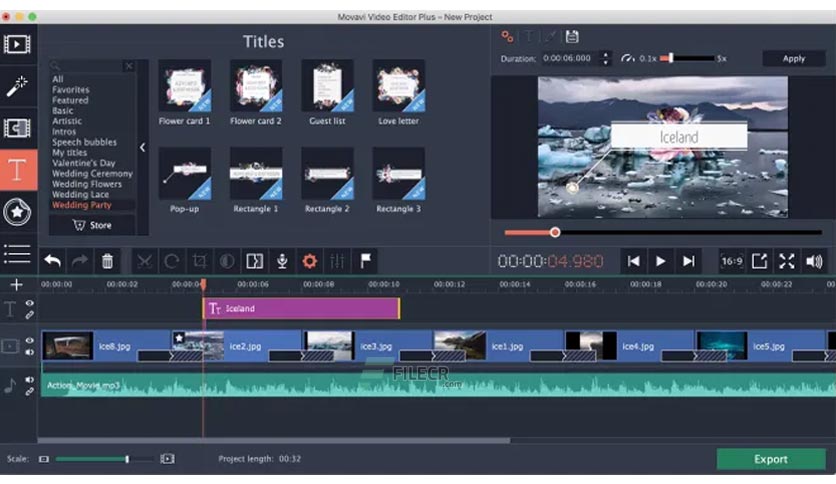The image size is (836, 484).
Task: Adjust the title speed slider
Action: coord(687,58)
